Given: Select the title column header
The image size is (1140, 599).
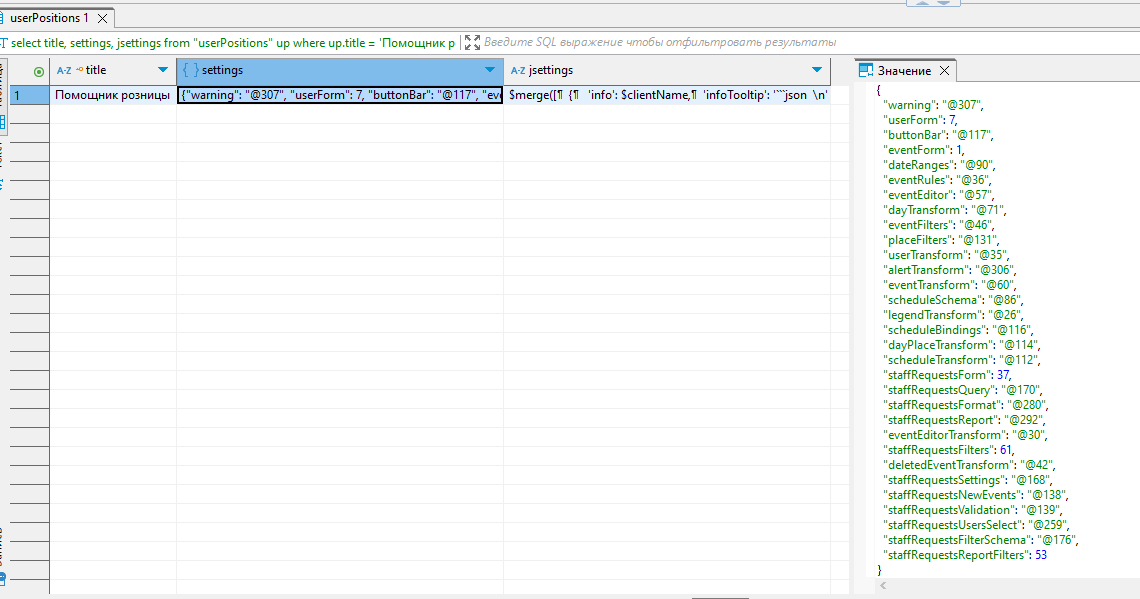Looking at the screenshot, I should (113, 71).
